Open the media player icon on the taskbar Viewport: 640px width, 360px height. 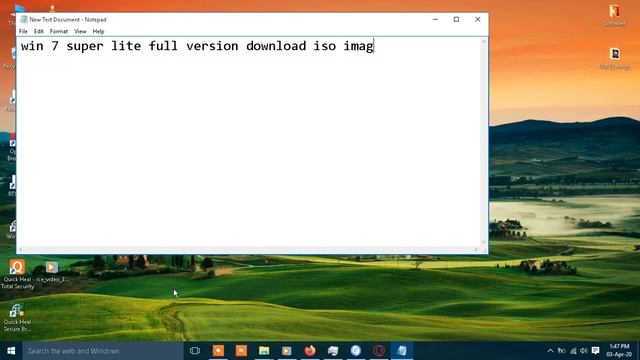pos(287,351)
